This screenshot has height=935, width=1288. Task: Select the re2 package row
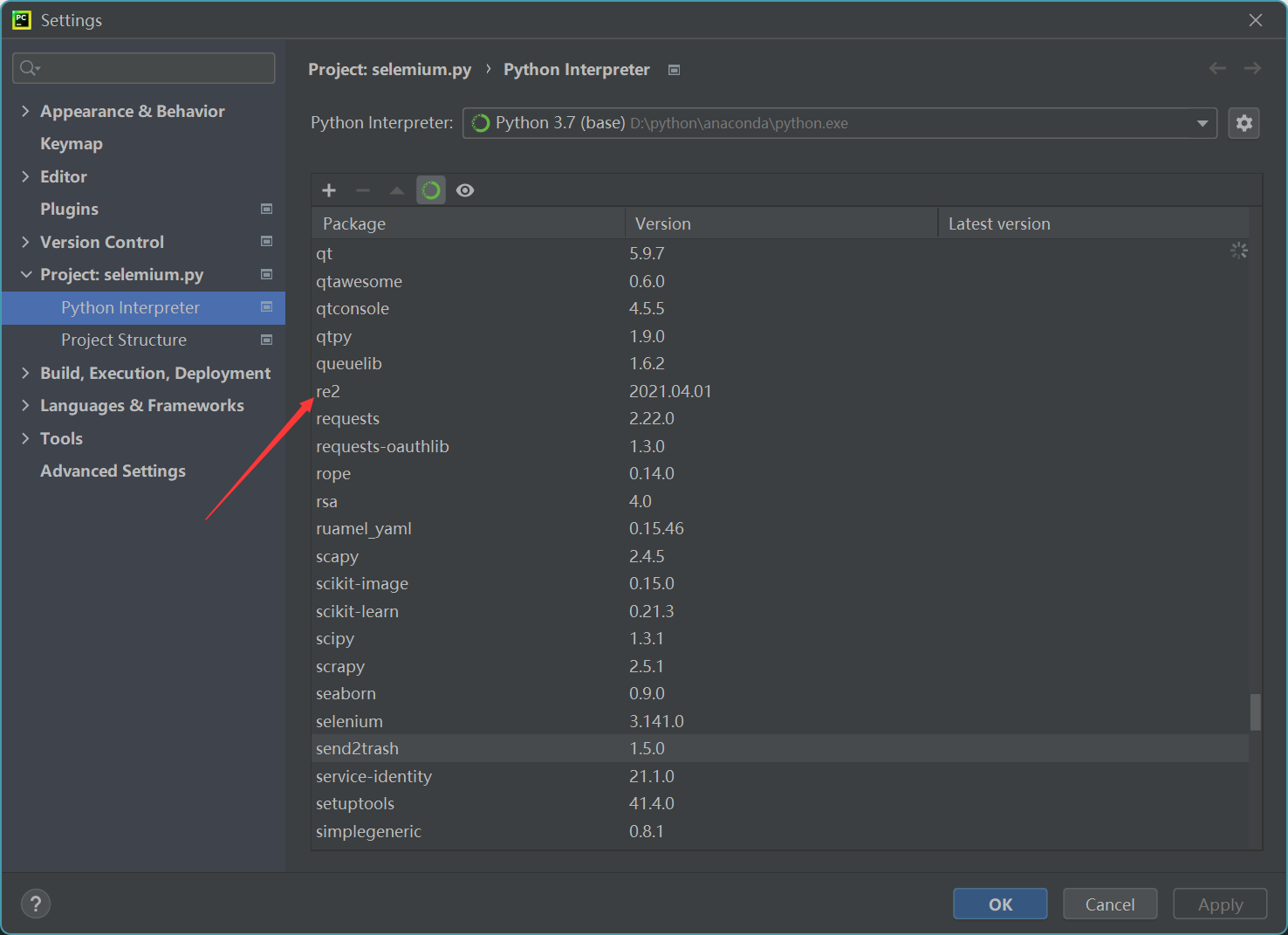point(780,391)
